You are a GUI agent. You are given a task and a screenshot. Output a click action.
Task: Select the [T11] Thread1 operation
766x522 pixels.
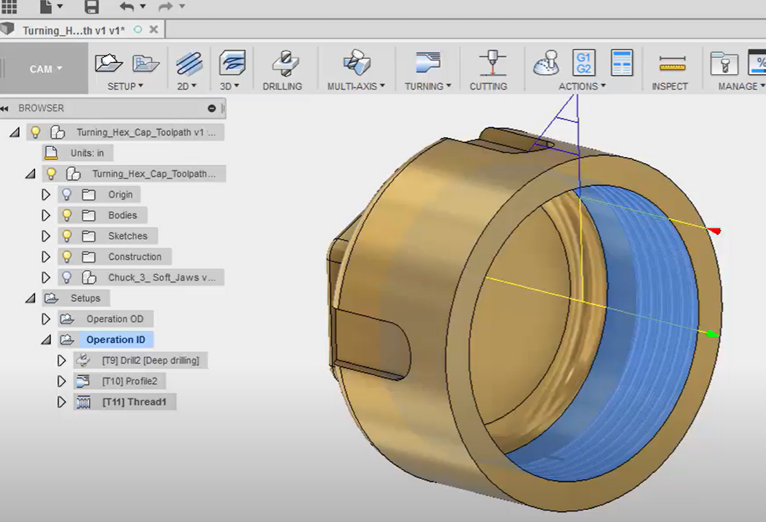(x=125, y=402)
